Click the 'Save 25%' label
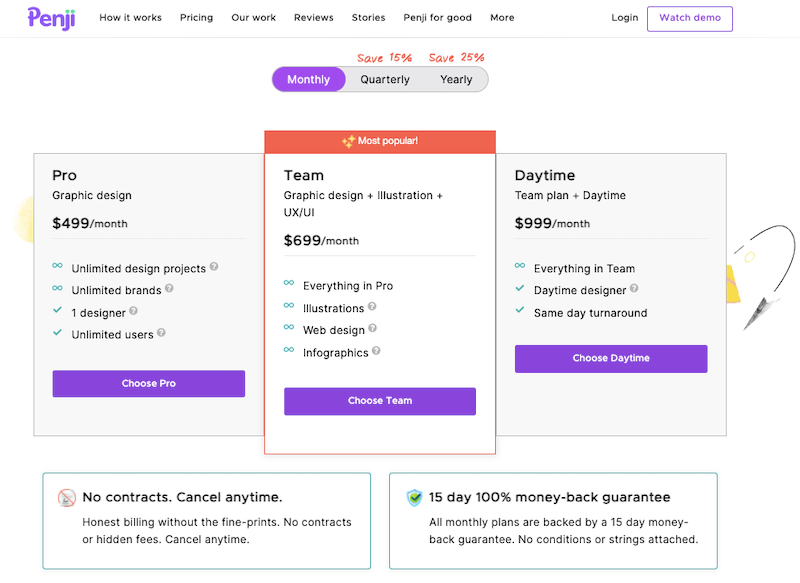The height and width of the screenshot is (583, 800). tap(457, 58)
